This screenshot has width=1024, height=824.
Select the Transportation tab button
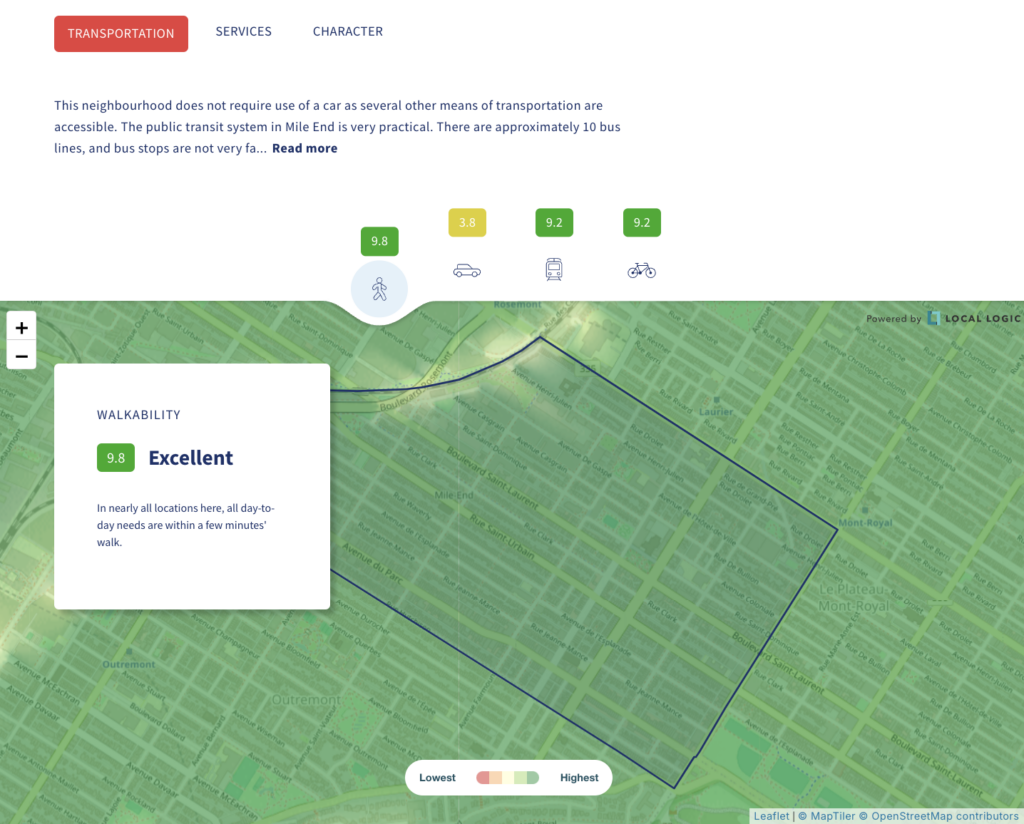point(120,33)
